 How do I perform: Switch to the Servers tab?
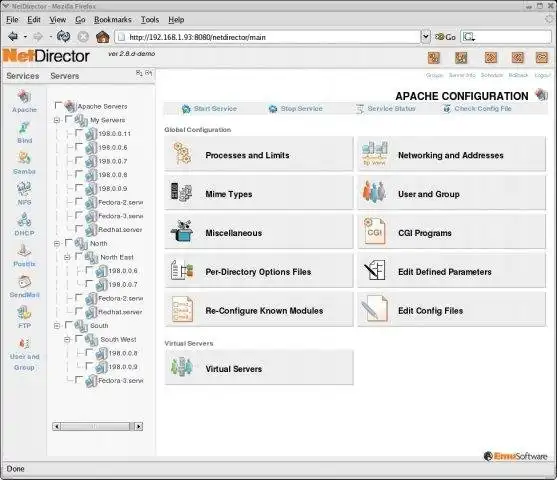point(65,76)
